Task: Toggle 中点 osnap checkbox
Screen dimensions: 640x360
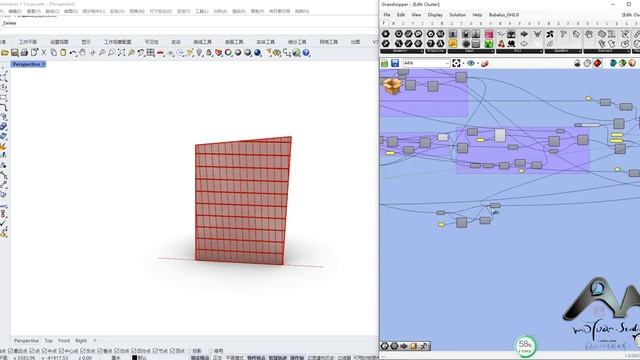Action: pos(44,351)
